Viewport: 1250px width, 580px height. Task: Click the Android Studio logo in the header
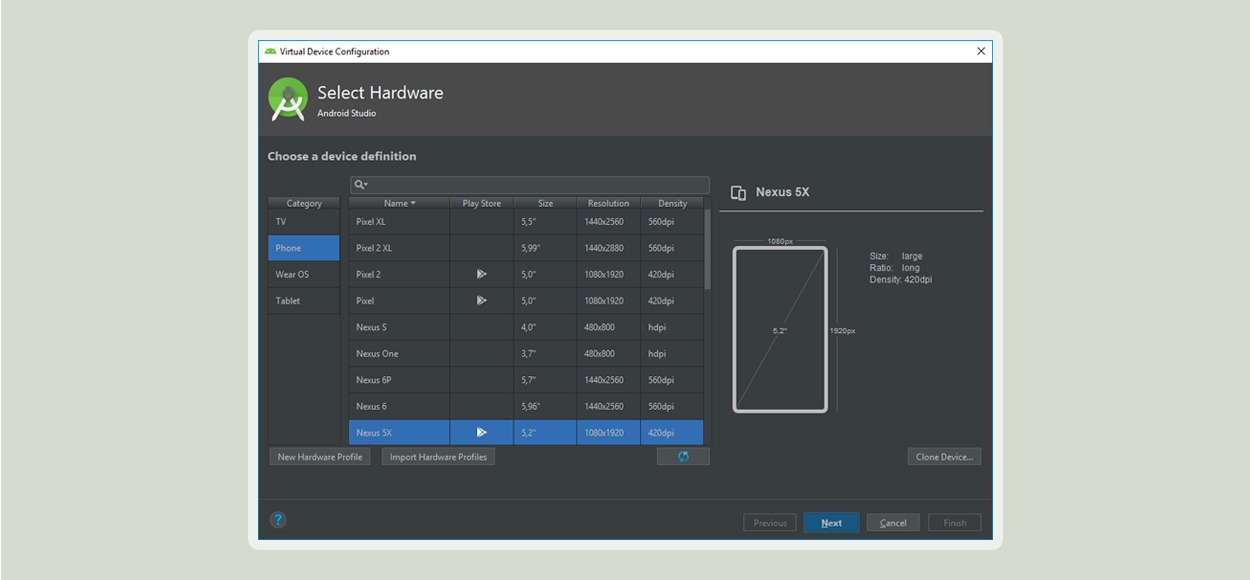pos(288,100)
